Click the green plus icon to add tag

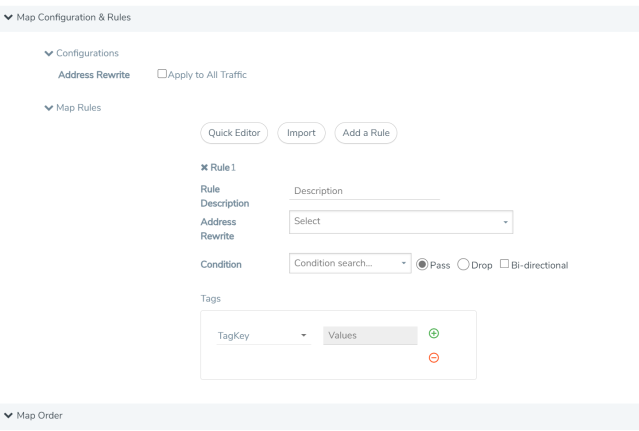point(434,334)
